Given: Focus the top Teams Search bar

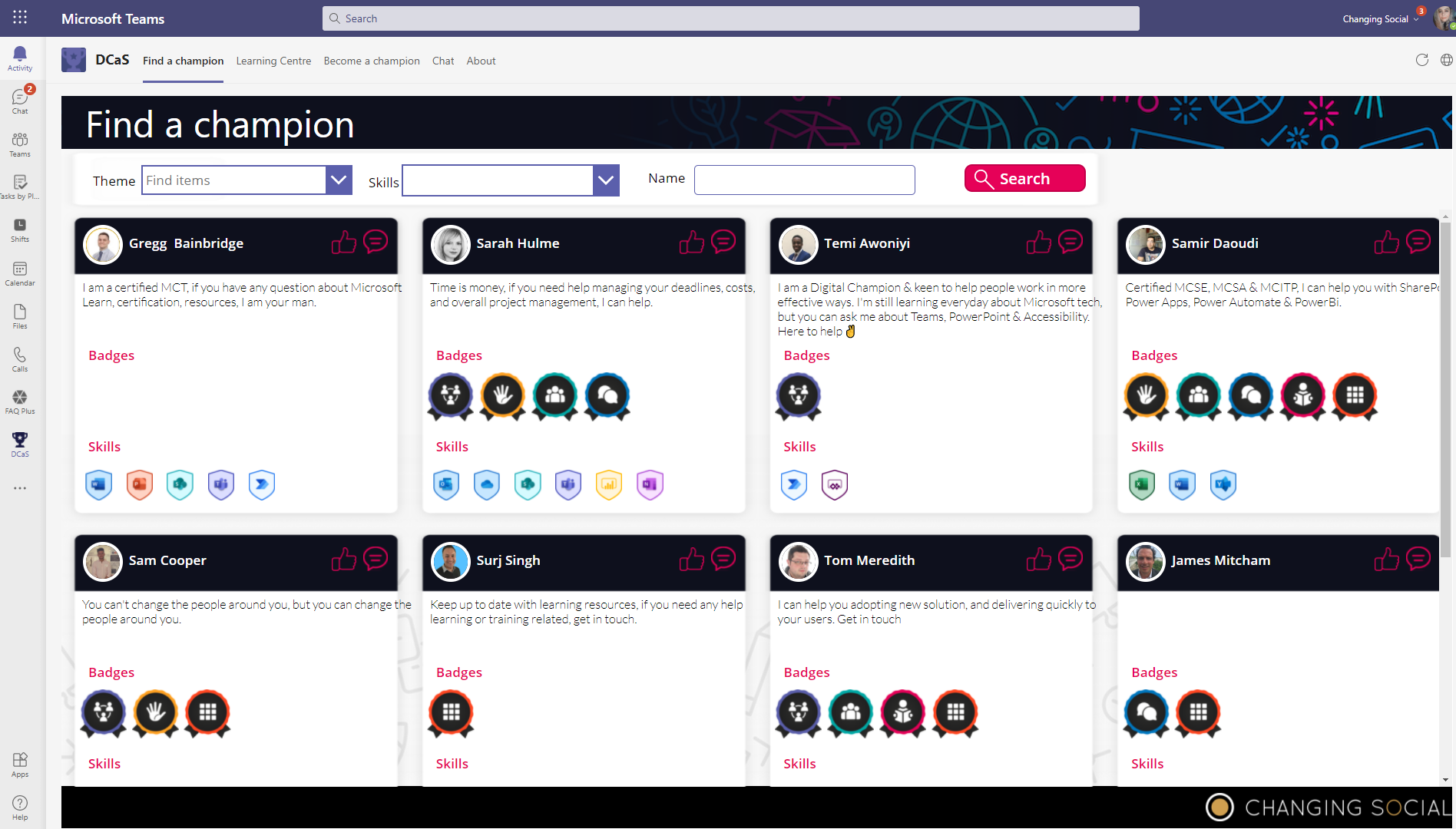Looking at the screenshot, I should pos(730,18).
